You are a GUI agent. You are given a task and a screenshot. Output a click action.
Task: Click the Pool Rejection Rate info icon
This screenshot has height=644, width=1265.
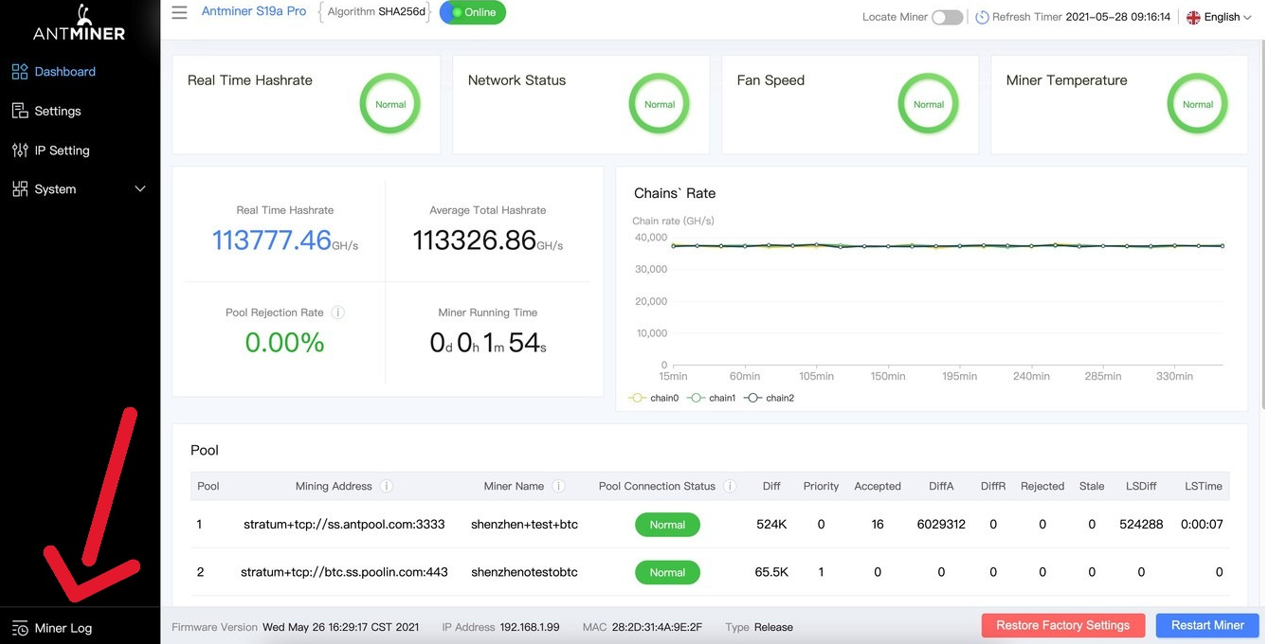338,313
